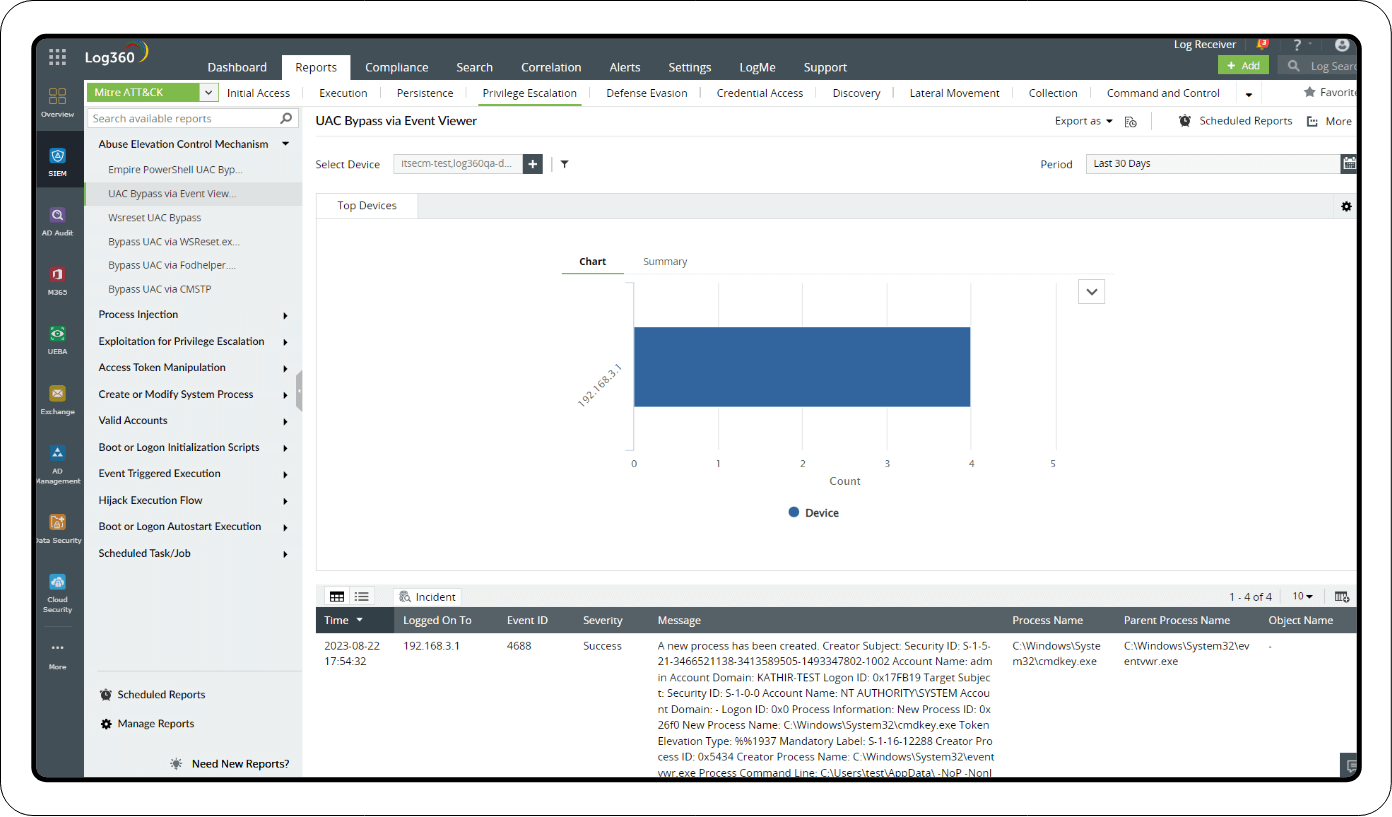Open the AD Management module

tap(57, 464)
